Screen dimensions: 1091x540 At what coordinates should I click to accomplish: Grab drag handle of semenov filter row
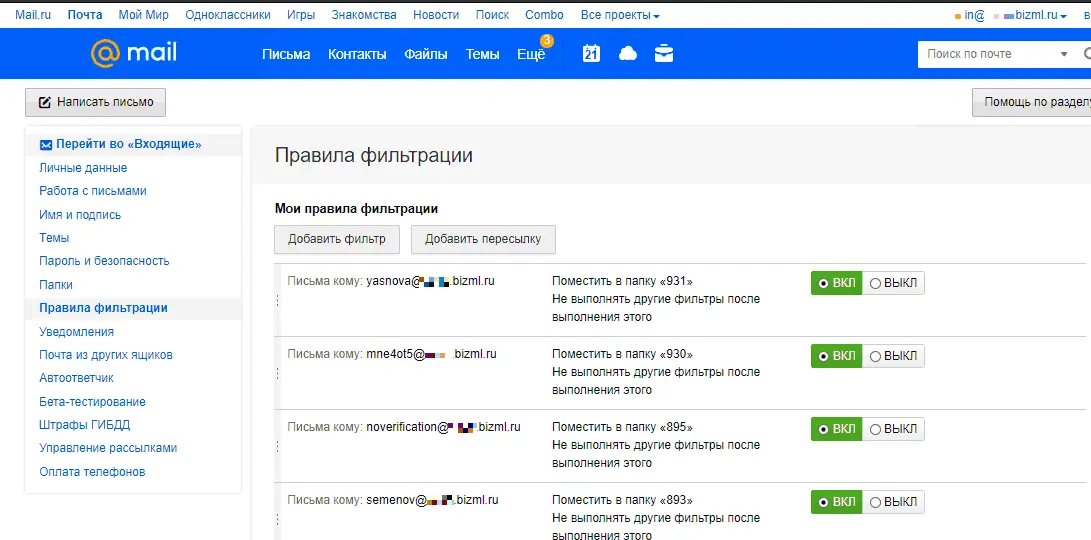pos(278,519)
